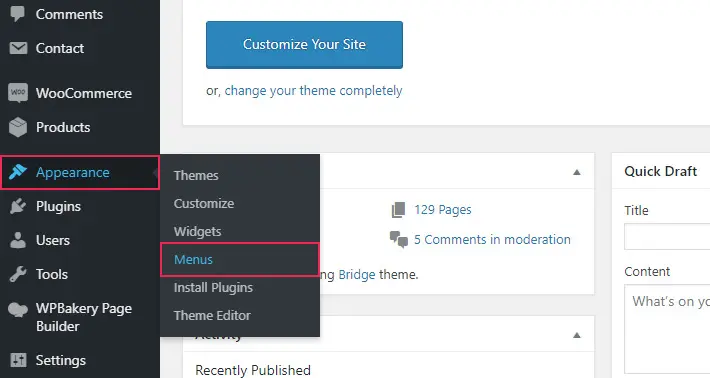Open the Tools sidebar menu
This screenshot has width=710, height=378.
(x=52, y=274)
